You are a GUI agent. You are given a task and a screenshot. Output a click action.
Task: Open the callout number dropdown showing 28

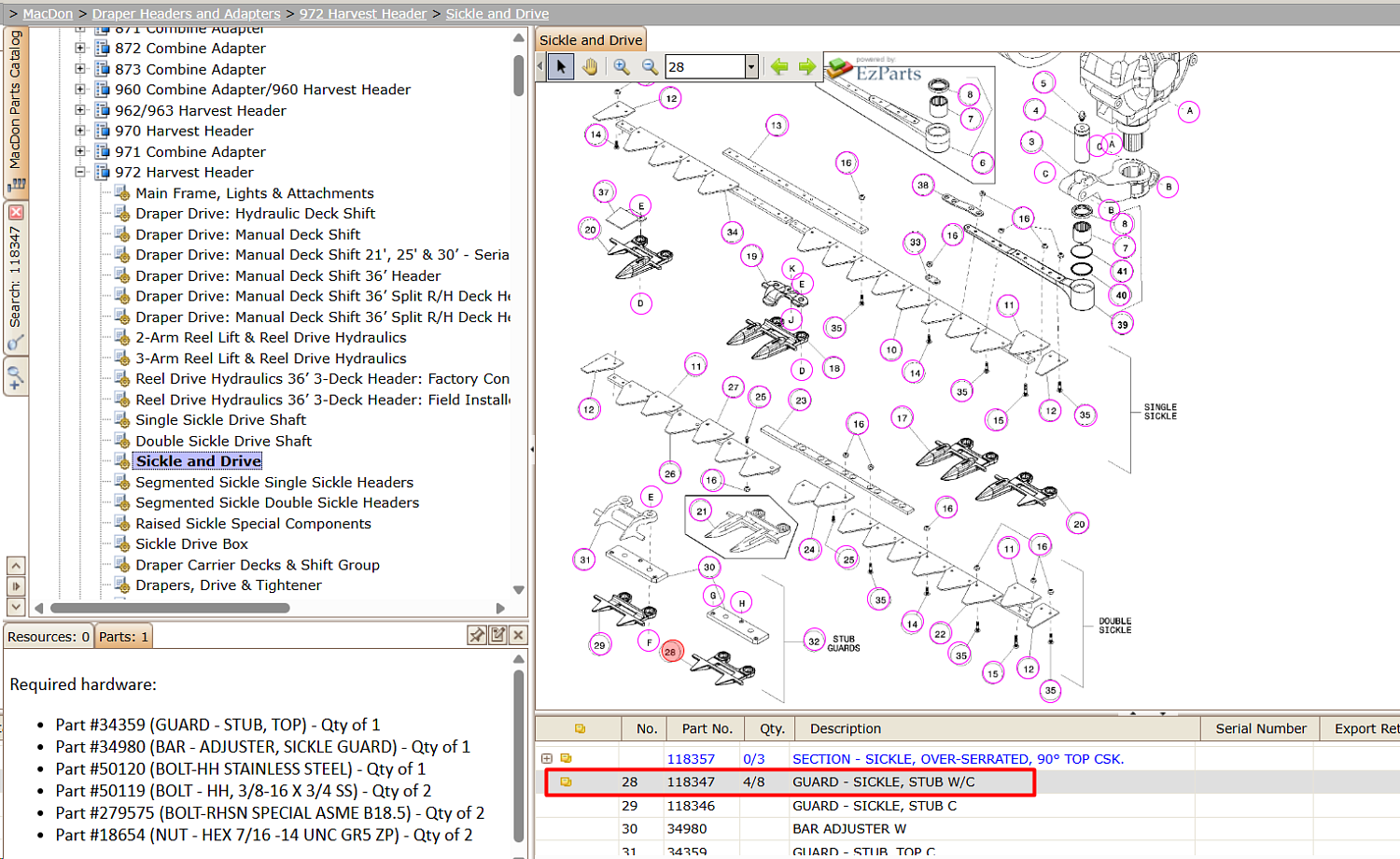pos(751,66)
